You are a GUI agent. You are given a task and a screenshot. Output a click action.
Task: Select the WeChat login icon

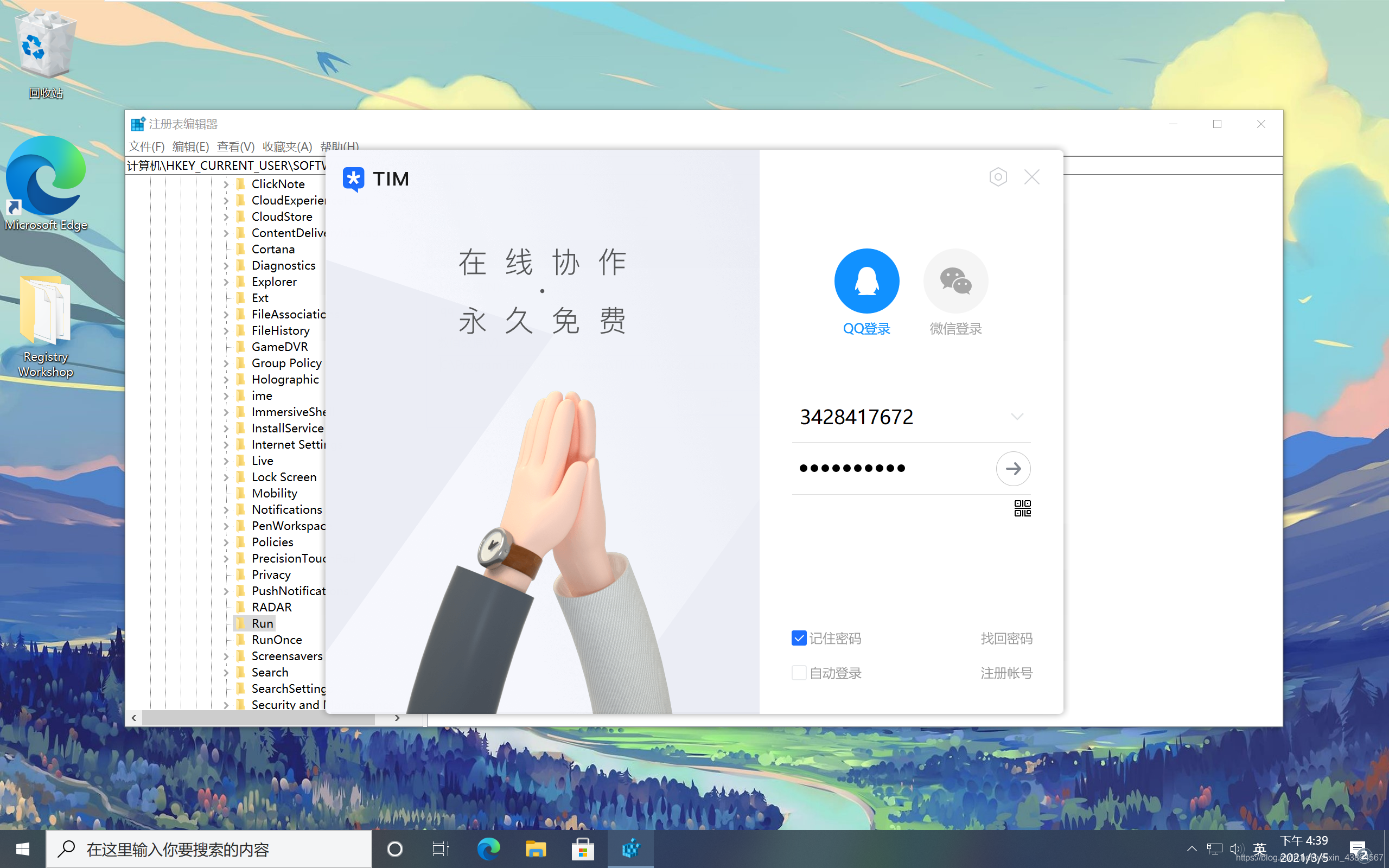[955, 280]
